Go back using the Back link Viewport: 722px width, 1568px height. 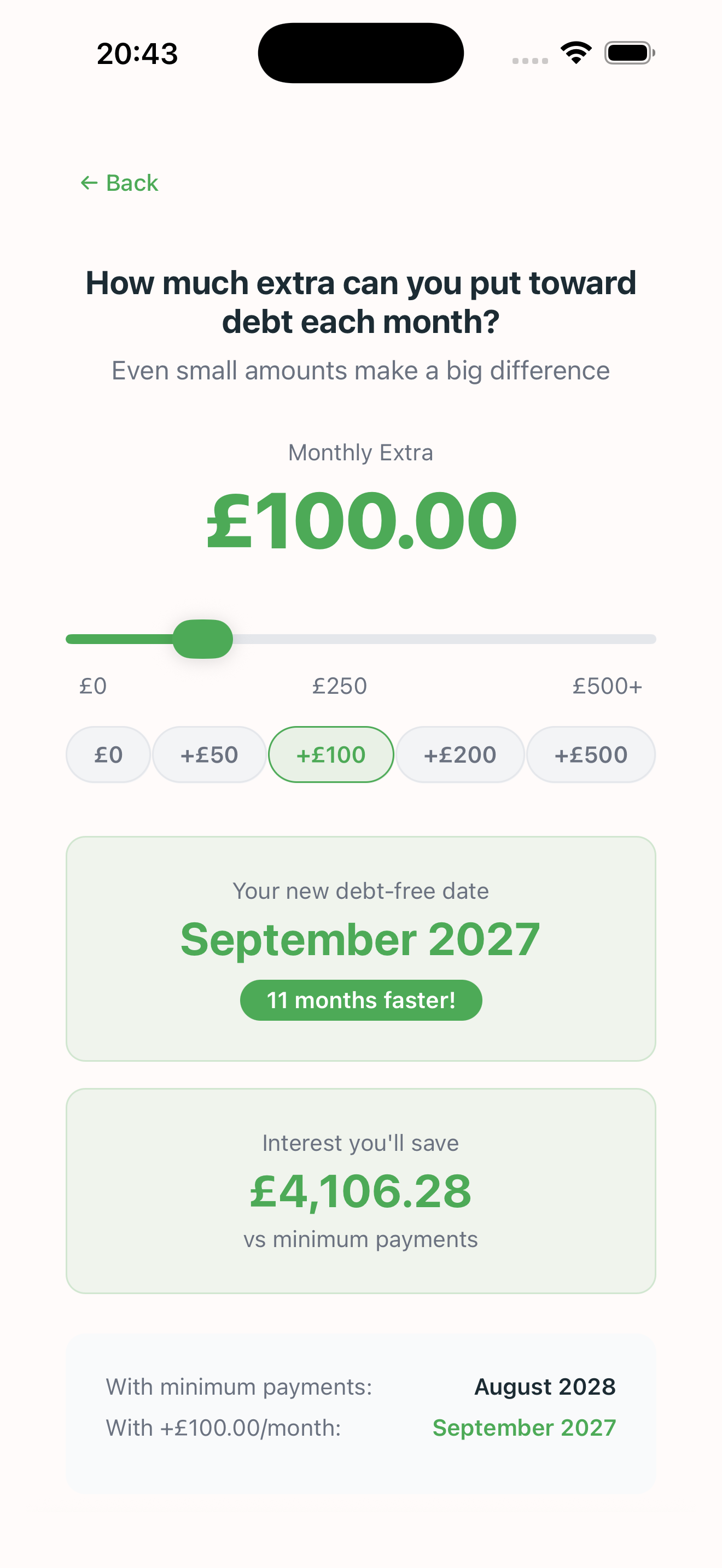coord(131,183)
